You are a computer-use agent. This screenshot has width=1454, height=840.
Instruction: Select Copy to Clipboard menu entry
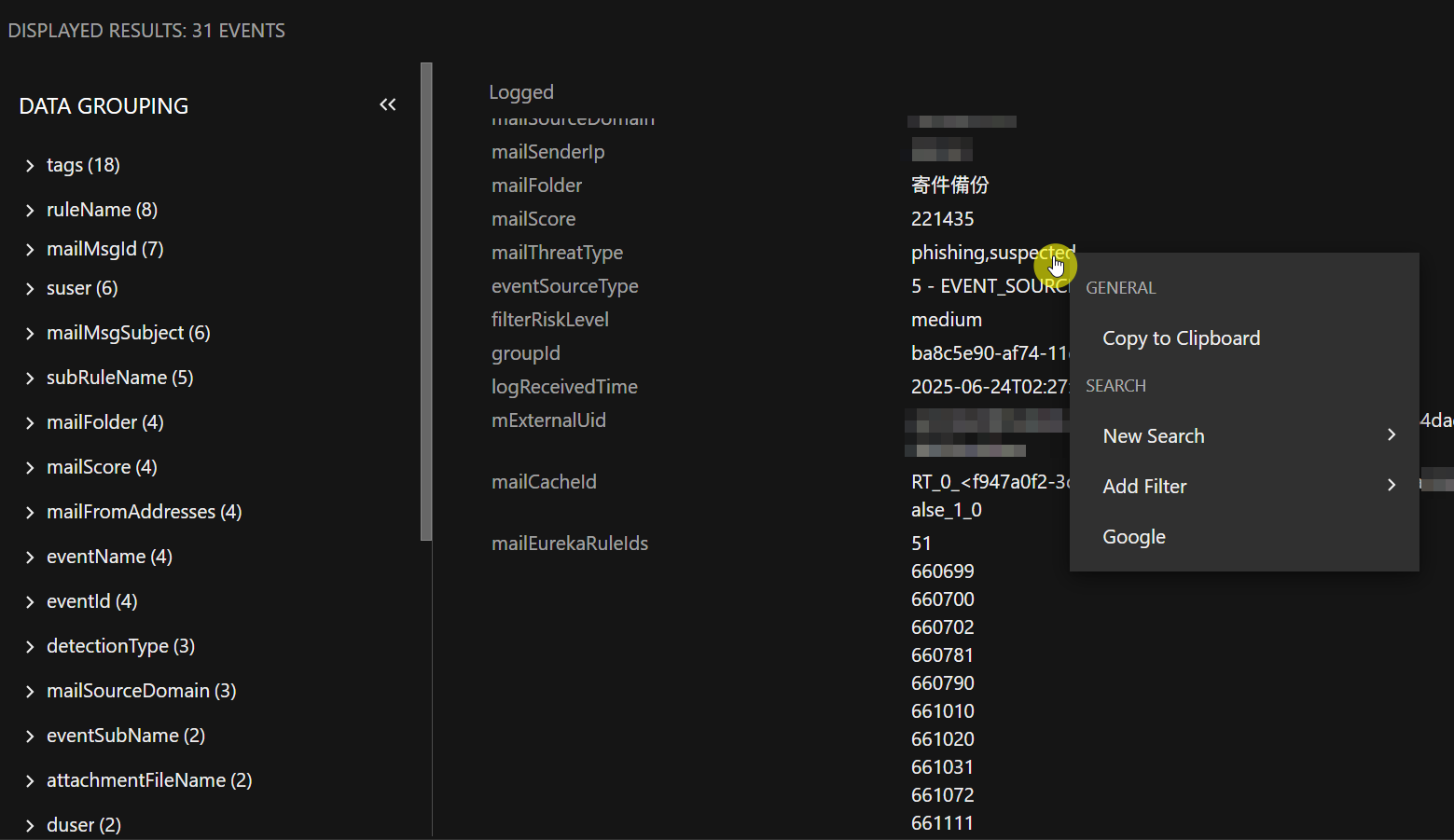(1181, 338)
